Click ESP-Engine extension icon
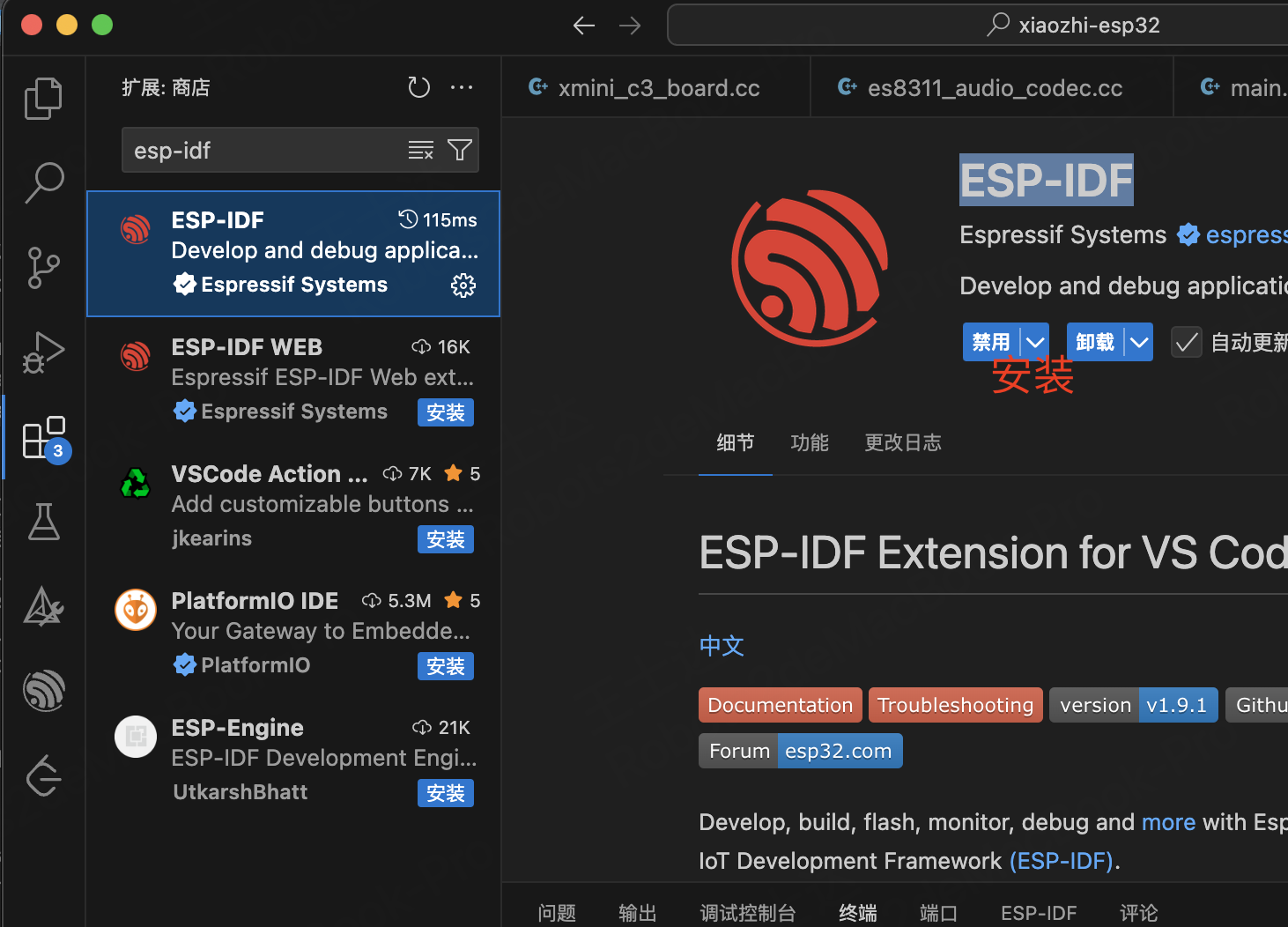The height and width of the screenshot is (927, 1288). [x=136, y=737]
